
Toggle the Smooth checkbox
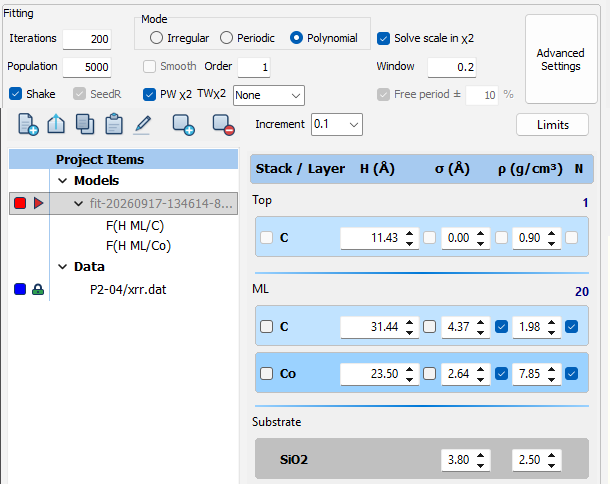coord(149,66)
